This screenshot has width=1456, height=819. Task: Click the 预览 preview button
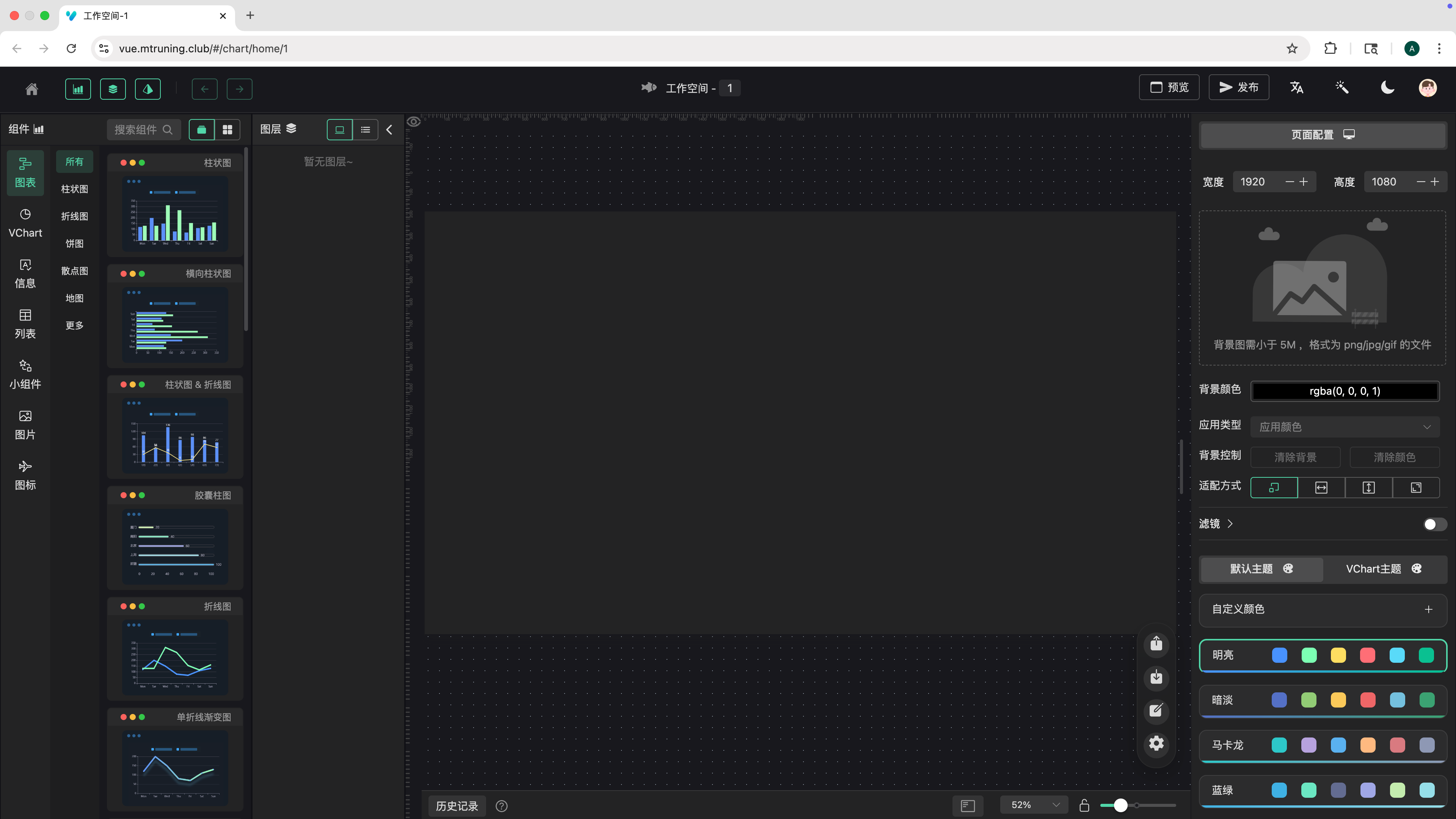[1169, 88]
